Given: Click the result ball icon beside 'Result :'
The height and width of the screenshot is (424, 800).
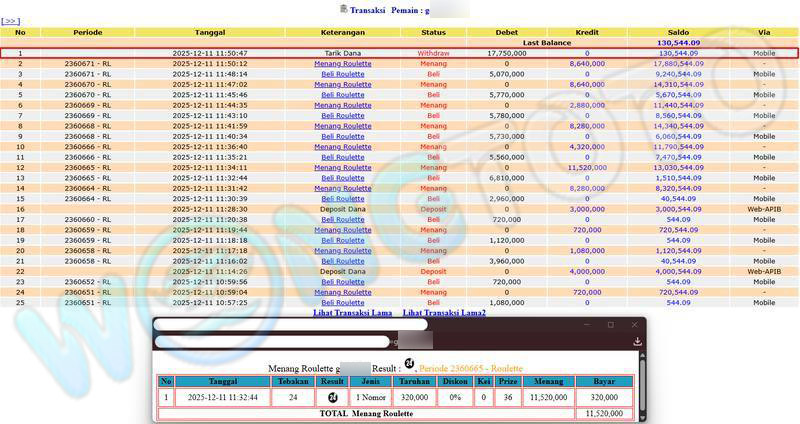Looking at the screenshot, I should click(x=410, y=364).
